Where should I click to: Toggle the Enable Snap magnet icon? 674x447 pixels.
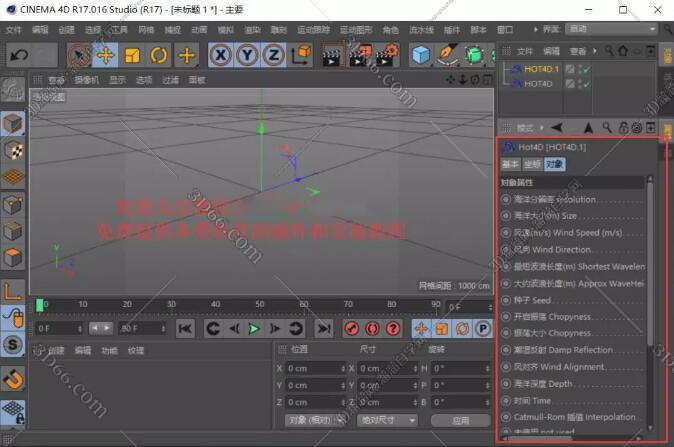tap(13, 379)
